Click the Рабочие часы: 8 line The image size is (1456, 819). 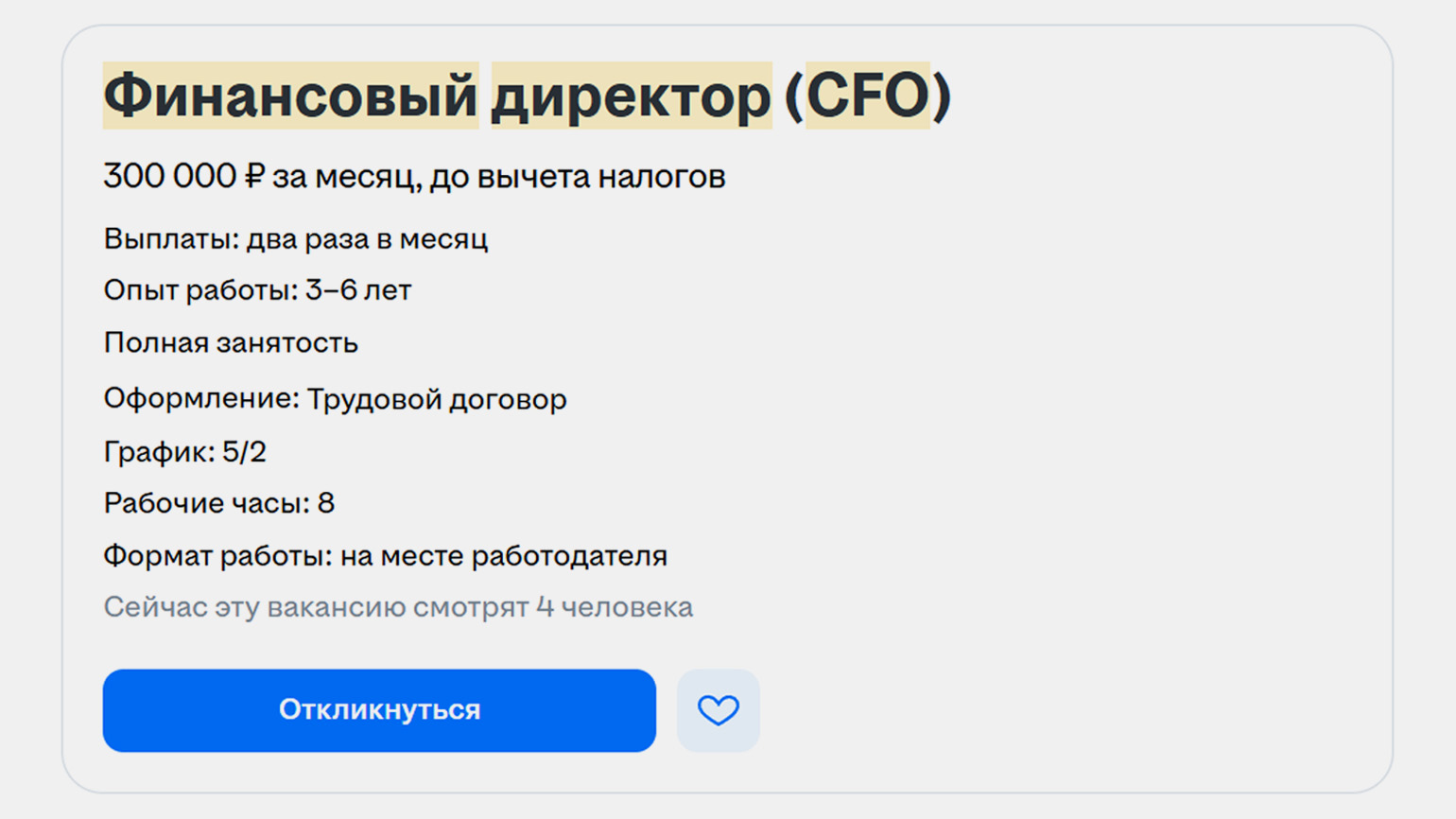(218, 503)
